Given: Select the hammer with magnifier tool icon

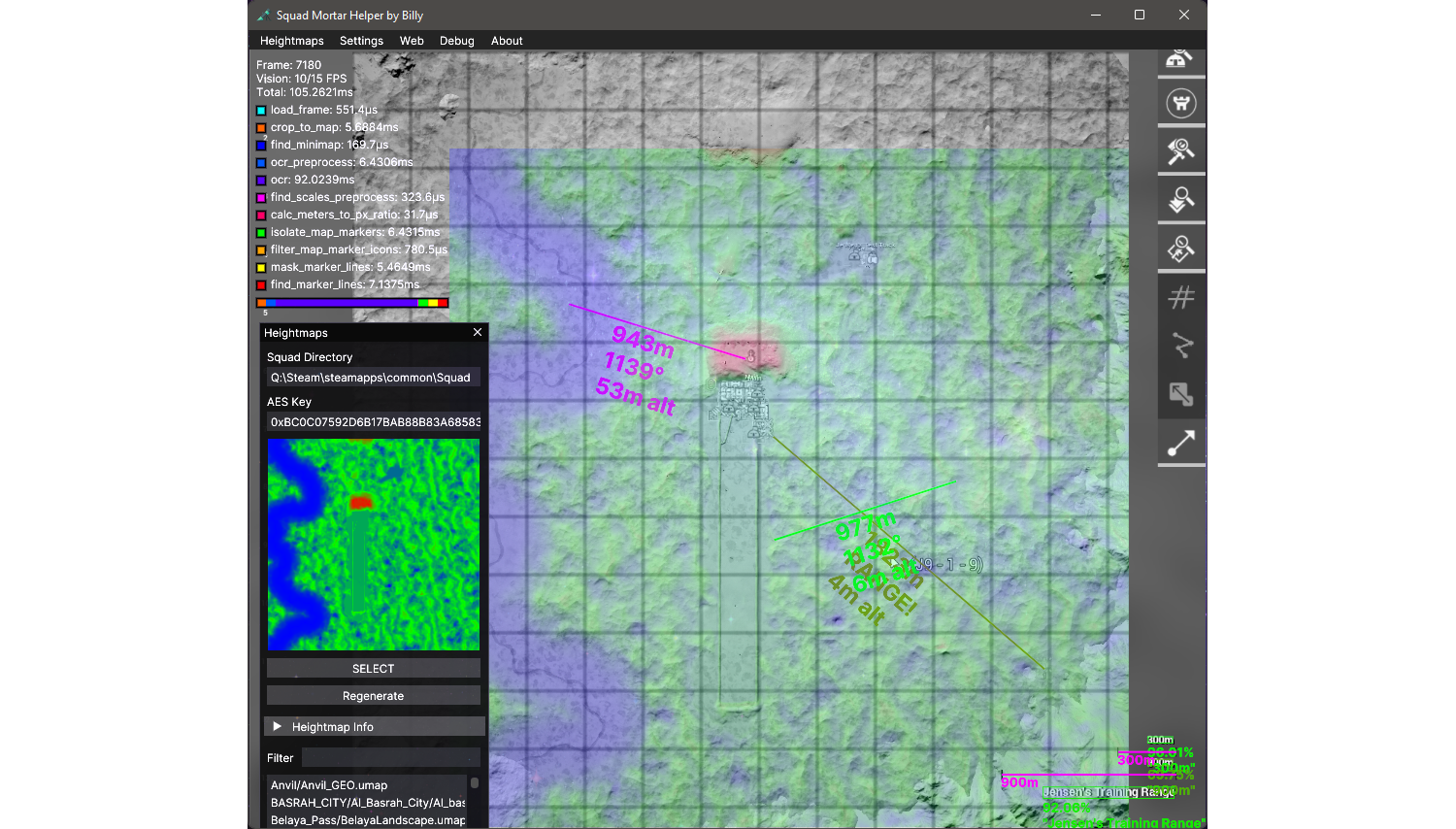Looking at the screenshot, I should click(1181, 151).
